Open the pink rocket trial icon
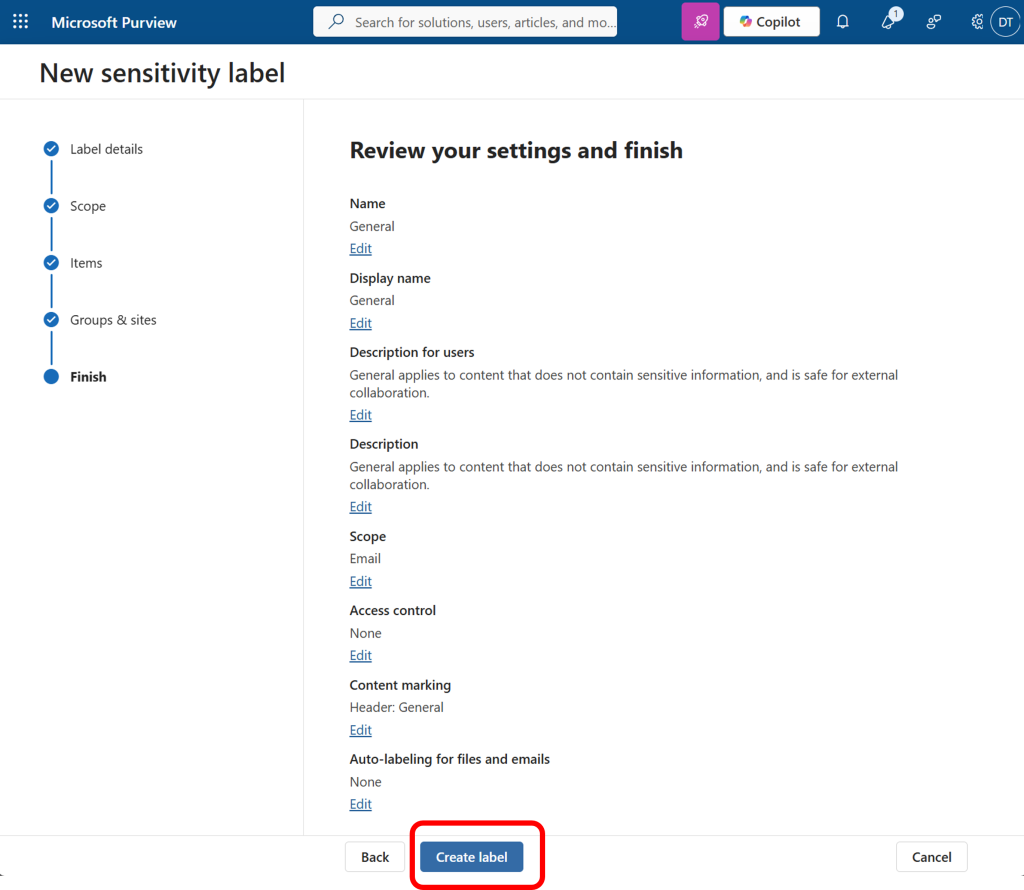The width and height of the screenshot is (1024, 890). coord(700,22)
